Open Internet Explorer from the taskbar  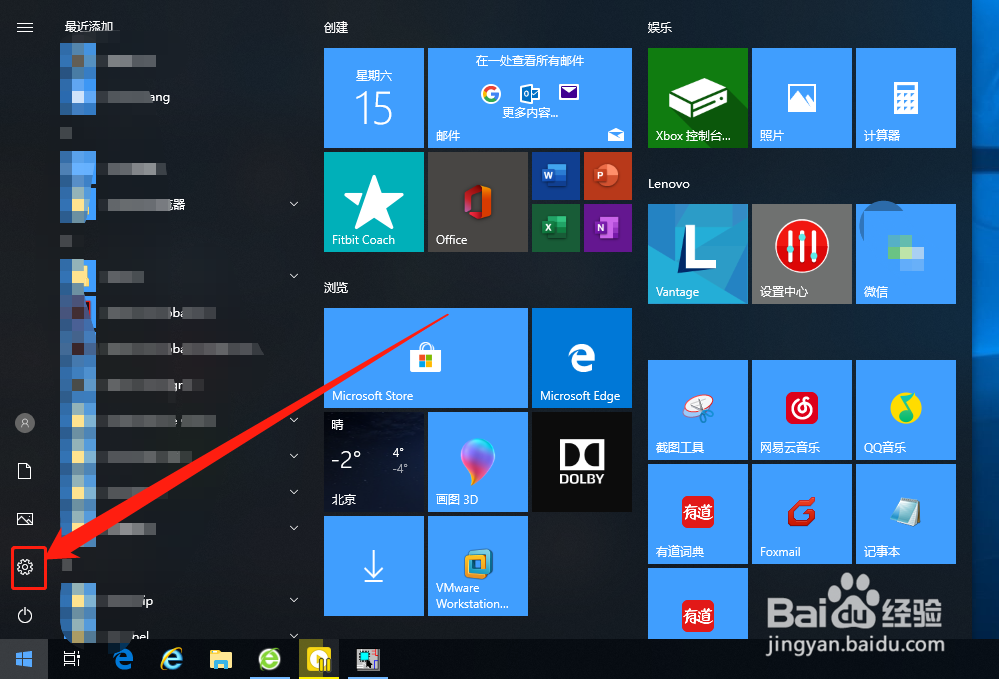172,659
